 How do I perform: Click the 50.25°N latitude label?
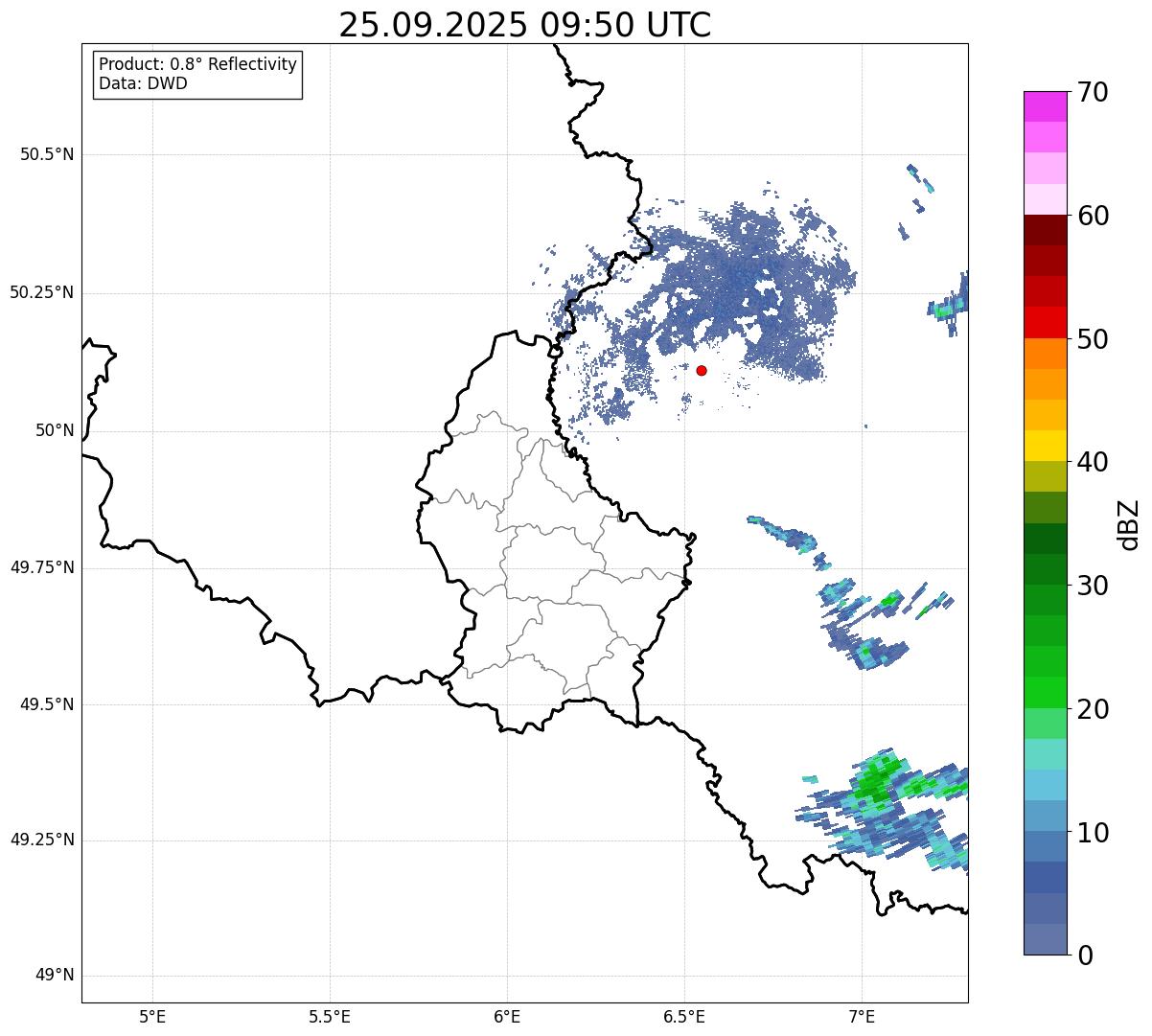coord(42,292)
